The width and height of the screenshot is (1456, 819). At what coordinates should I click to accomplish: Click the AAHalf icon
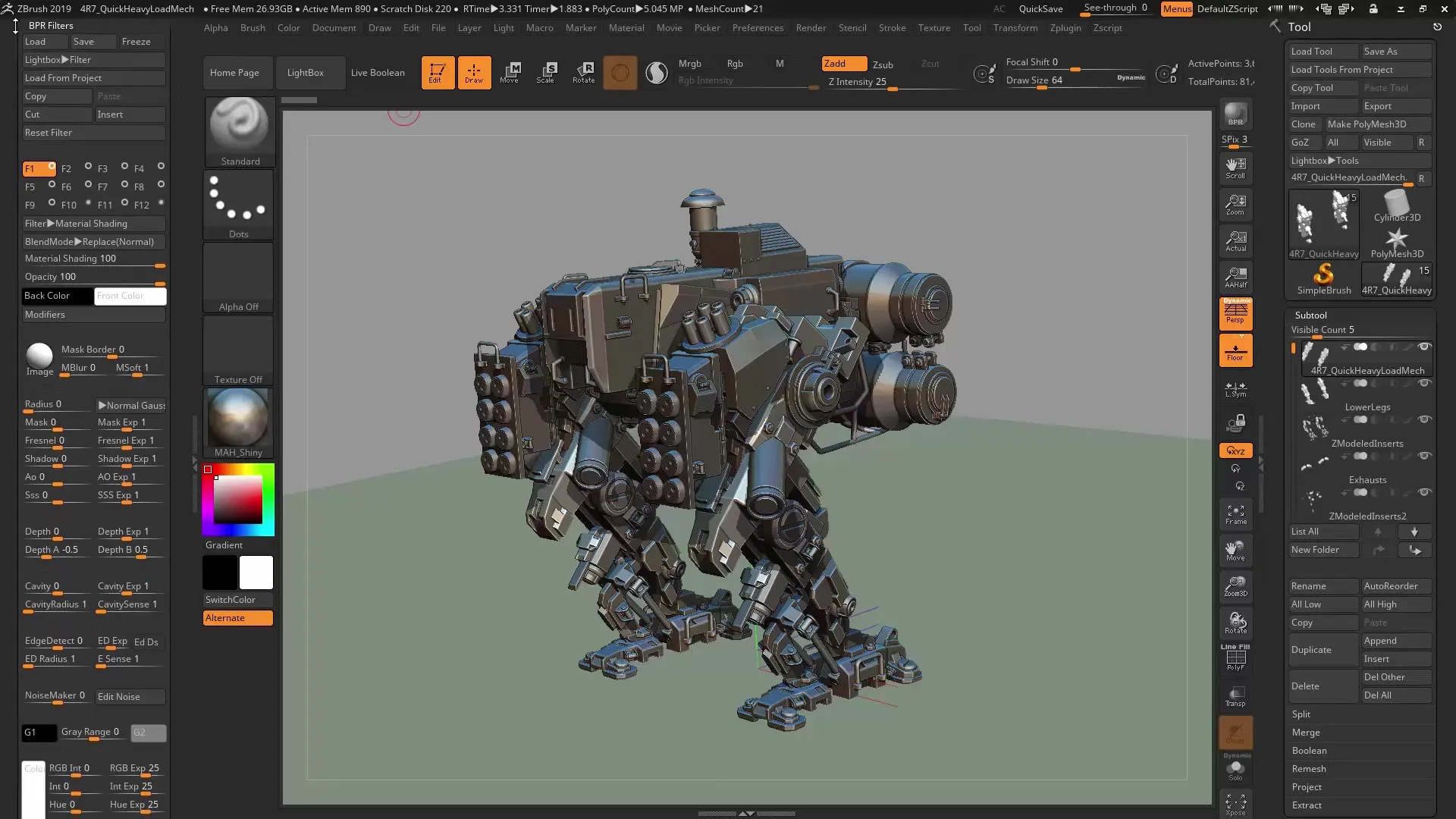tap(1235, 277)
